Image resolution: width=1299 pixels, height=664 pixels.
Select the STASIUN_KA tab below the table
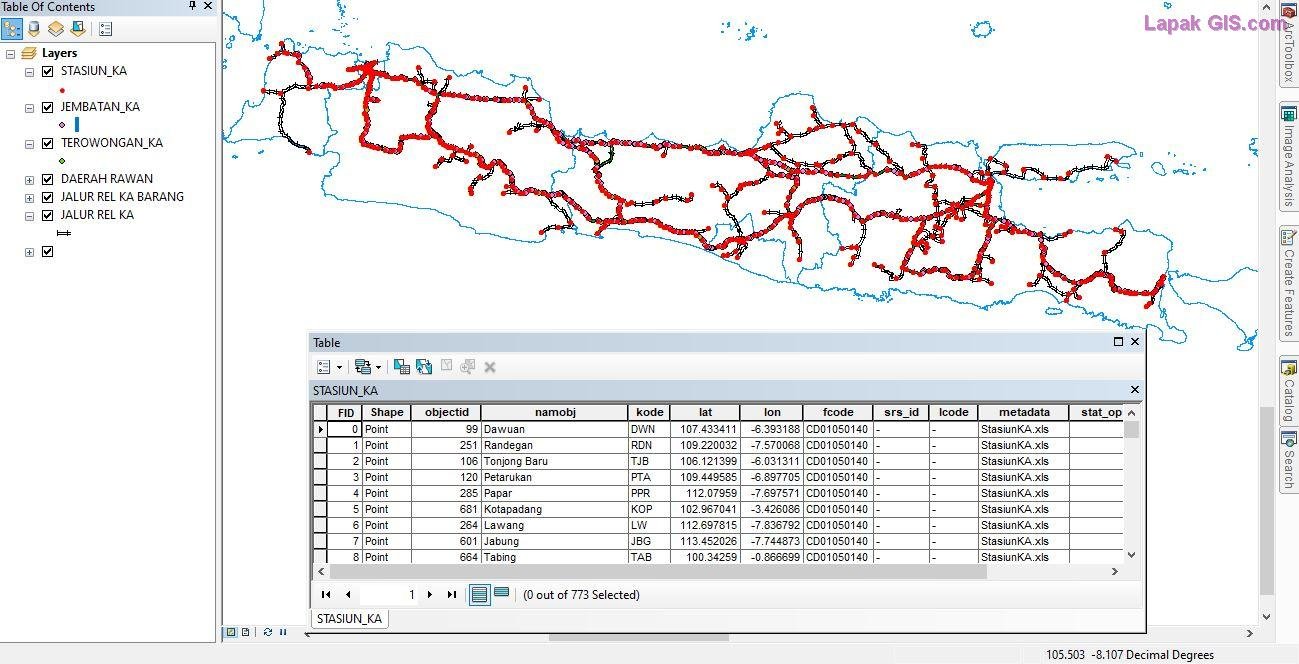tap(349, 619)
